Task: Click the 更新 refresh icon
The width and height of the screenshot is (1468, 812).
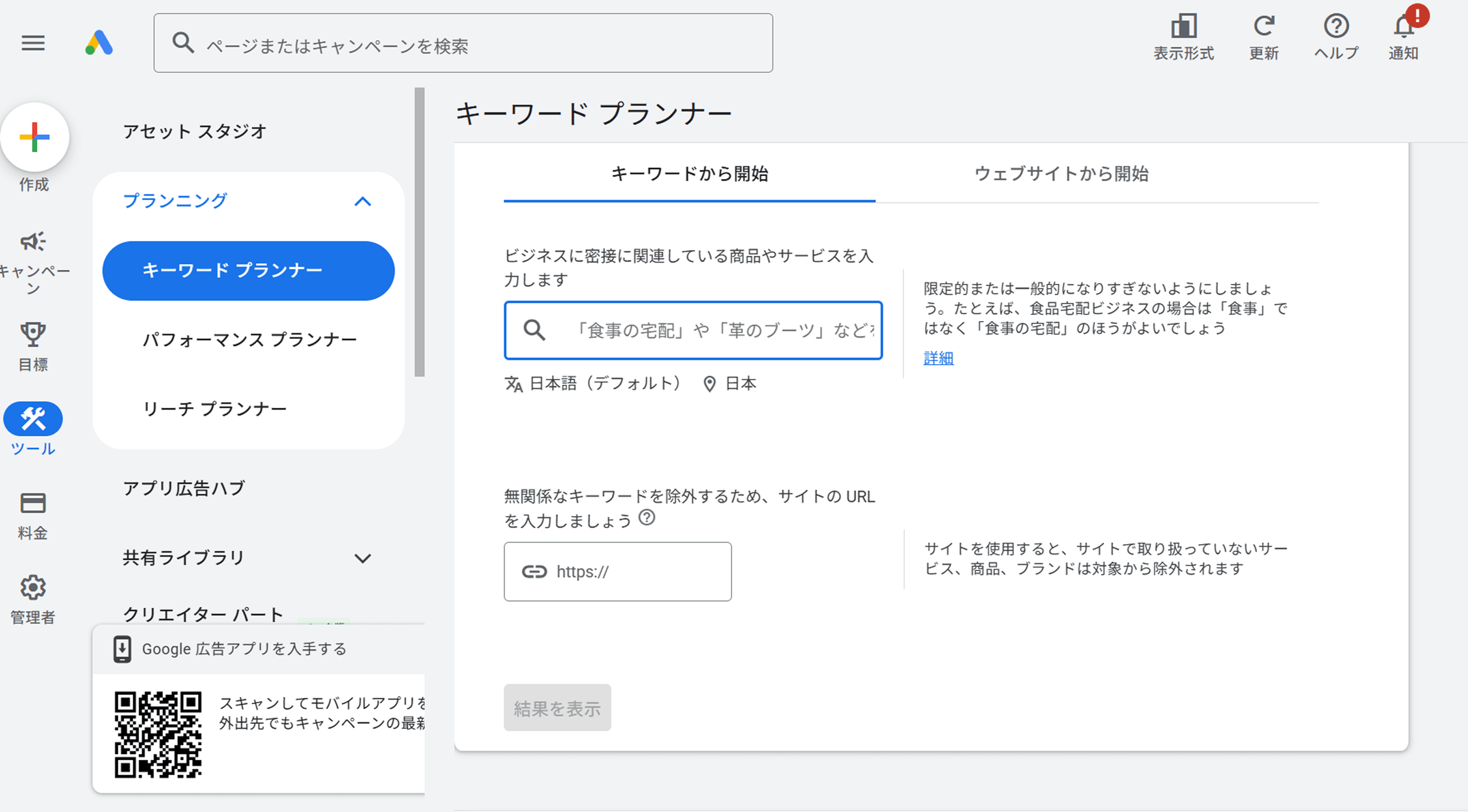Action: click(1264, 26)
